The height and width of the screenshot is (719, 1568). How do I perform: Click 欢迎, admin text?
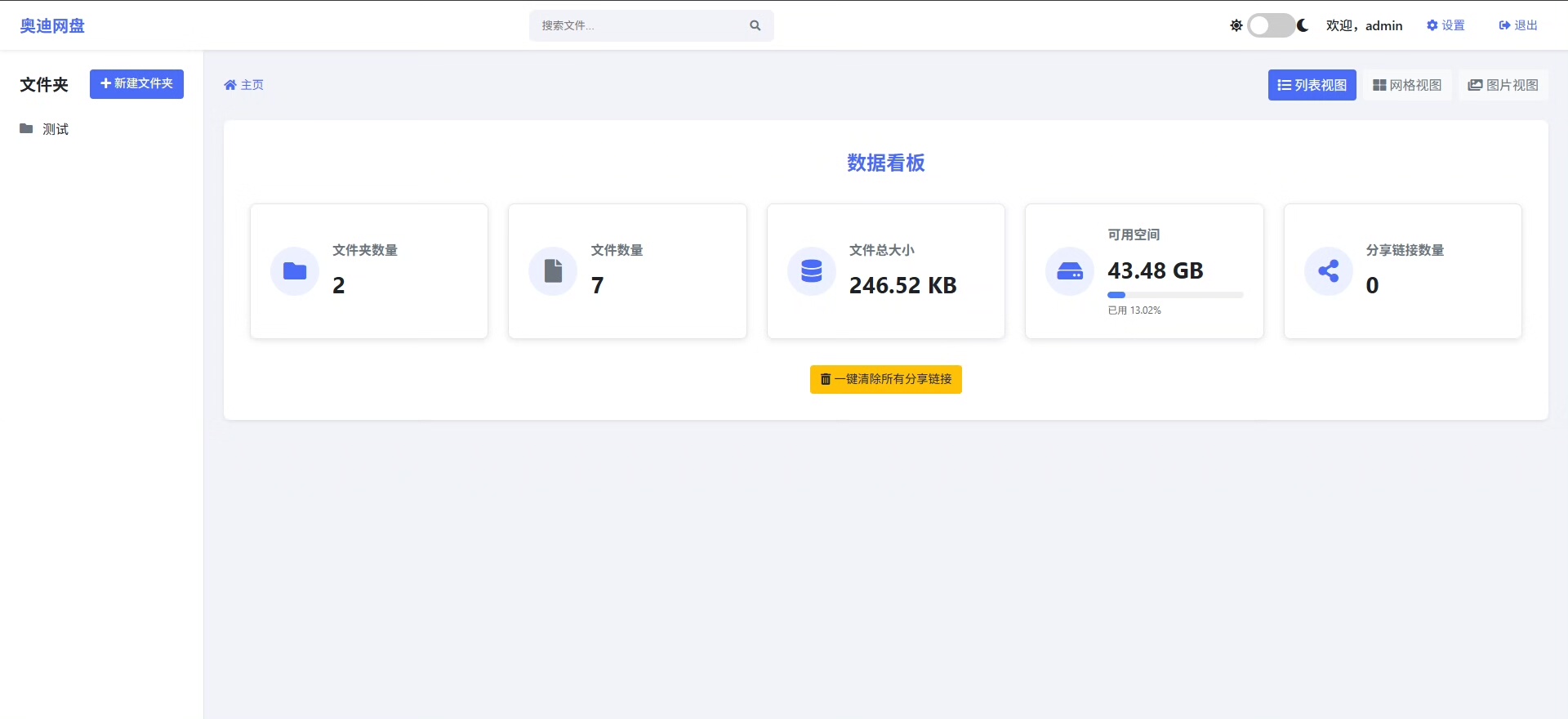(1364, 25)
